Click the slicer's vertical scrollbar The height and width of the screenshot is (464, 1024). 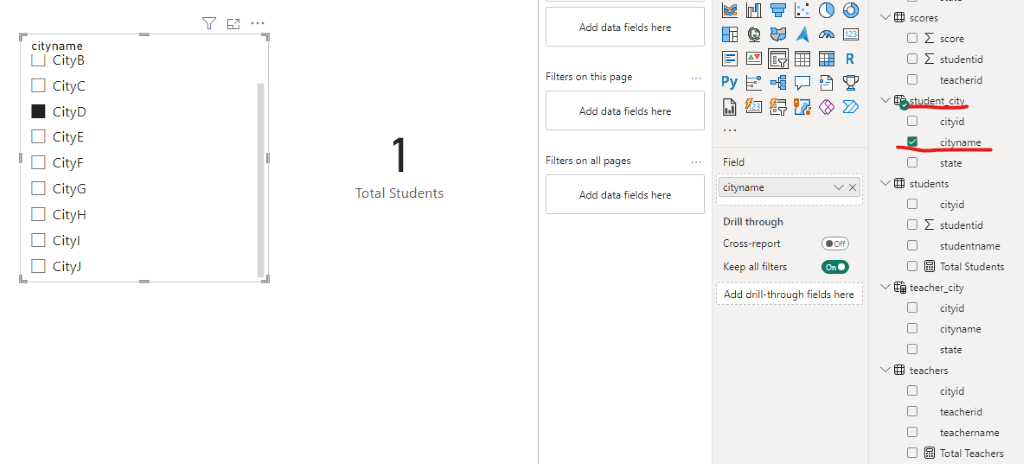(x=261, y=180)
